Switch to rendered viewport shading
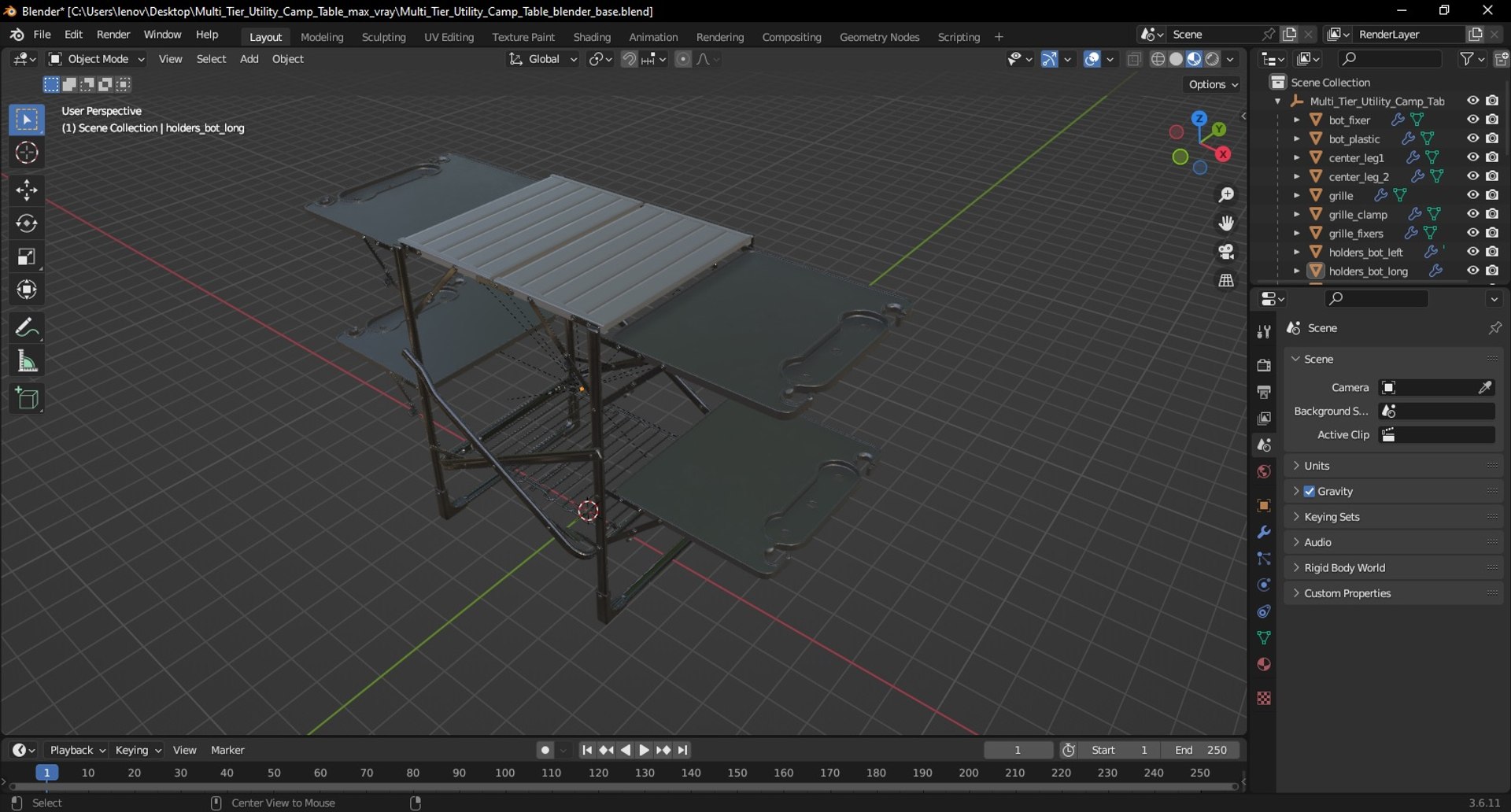1511x812 pixels. click(1213, 59)
